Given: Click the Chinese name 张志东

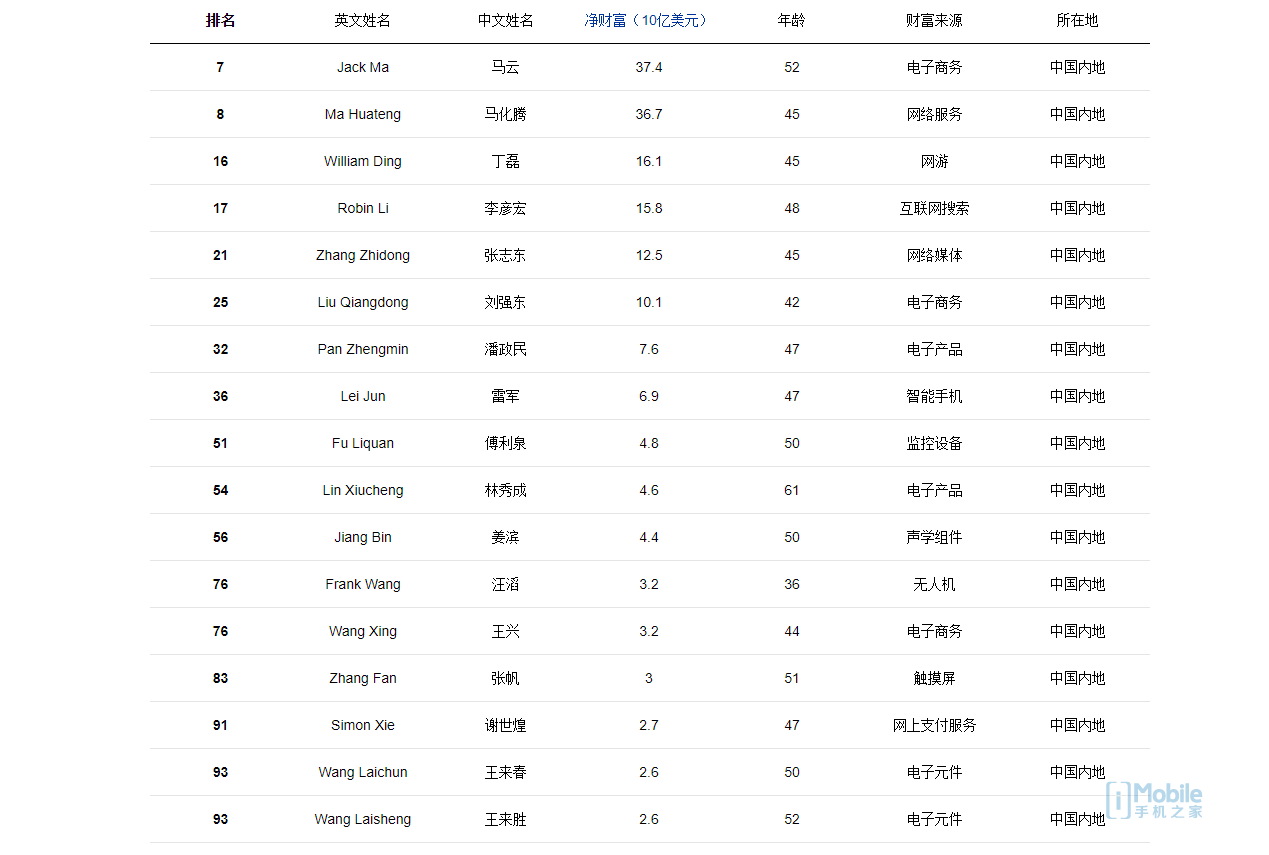Looking at the screenshot, I should (x=506, y=255).
